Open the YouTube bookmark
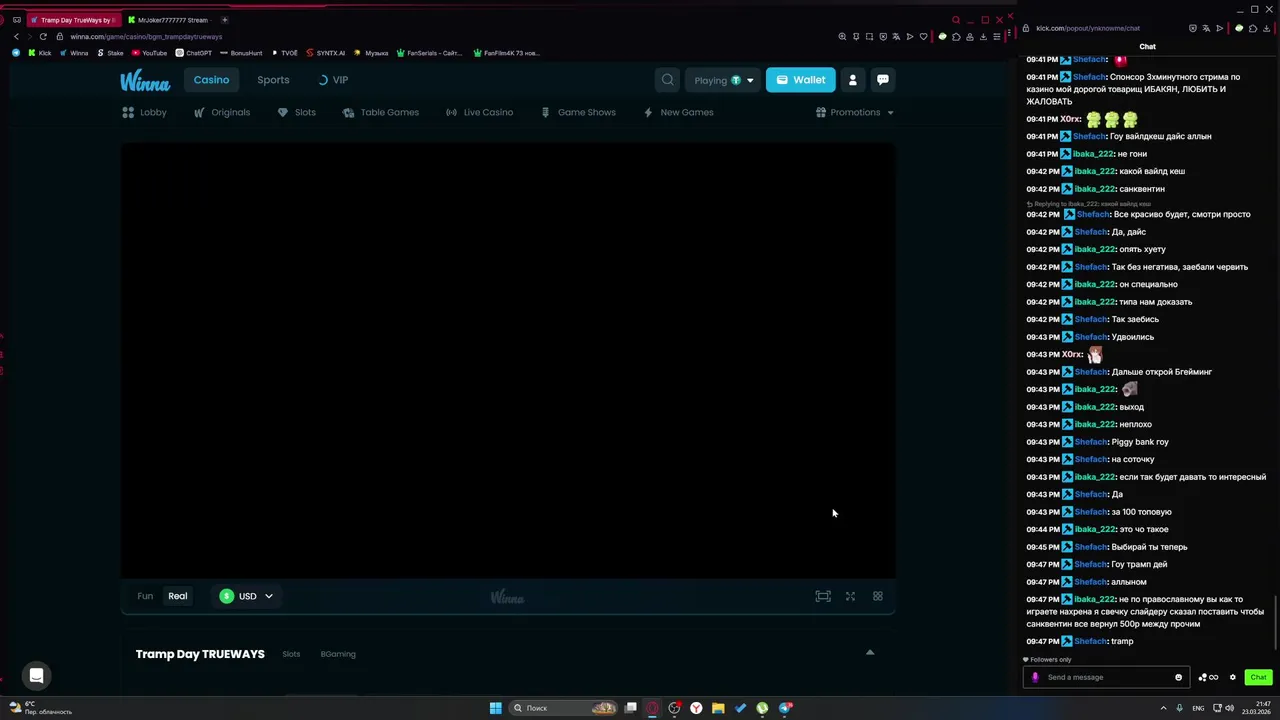 tap(149, 53)
